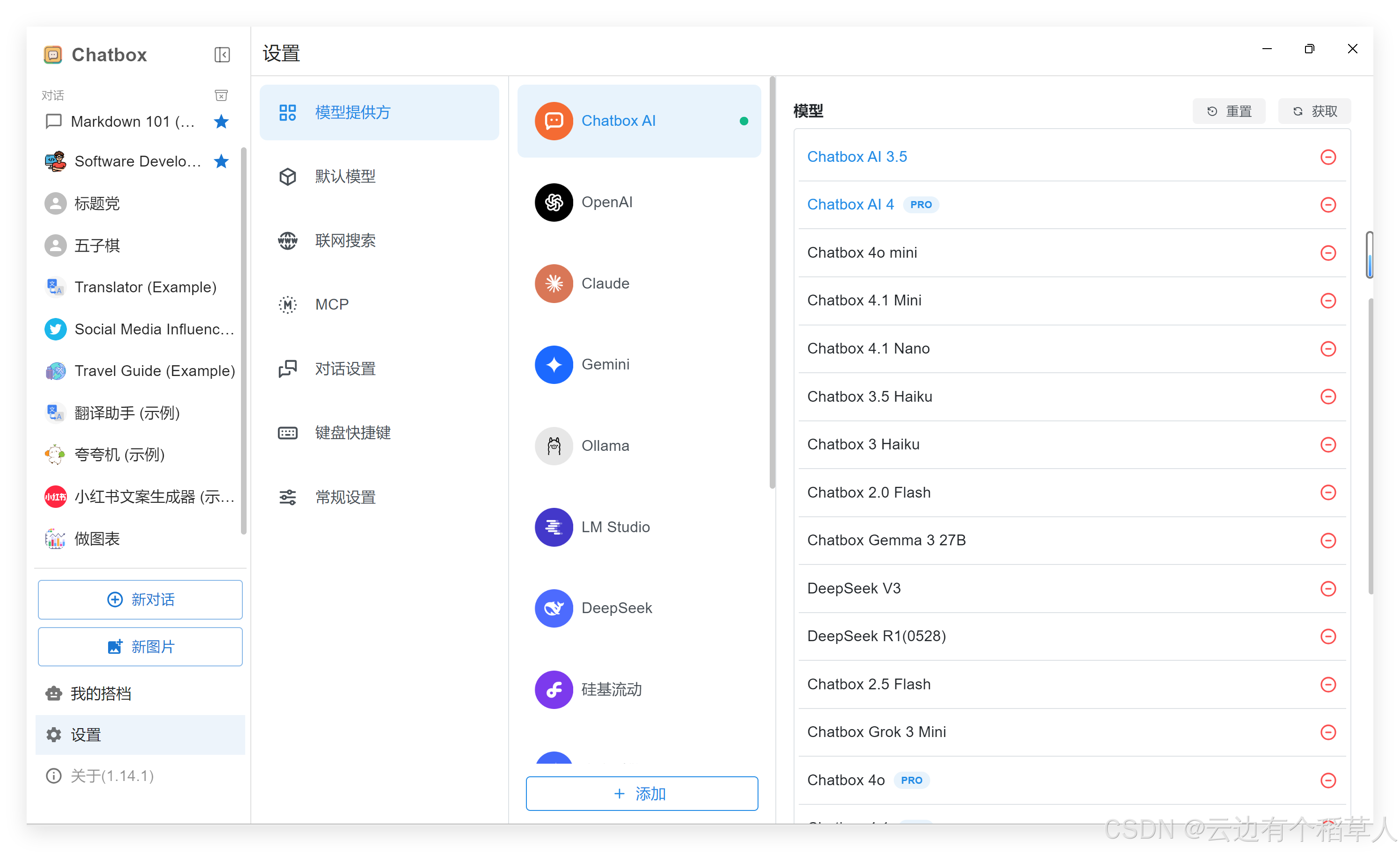Remove the Chatbox Grok 3 Mini model
Image resolution: width=1400 pixels, height=853 pixels.
1328,732
